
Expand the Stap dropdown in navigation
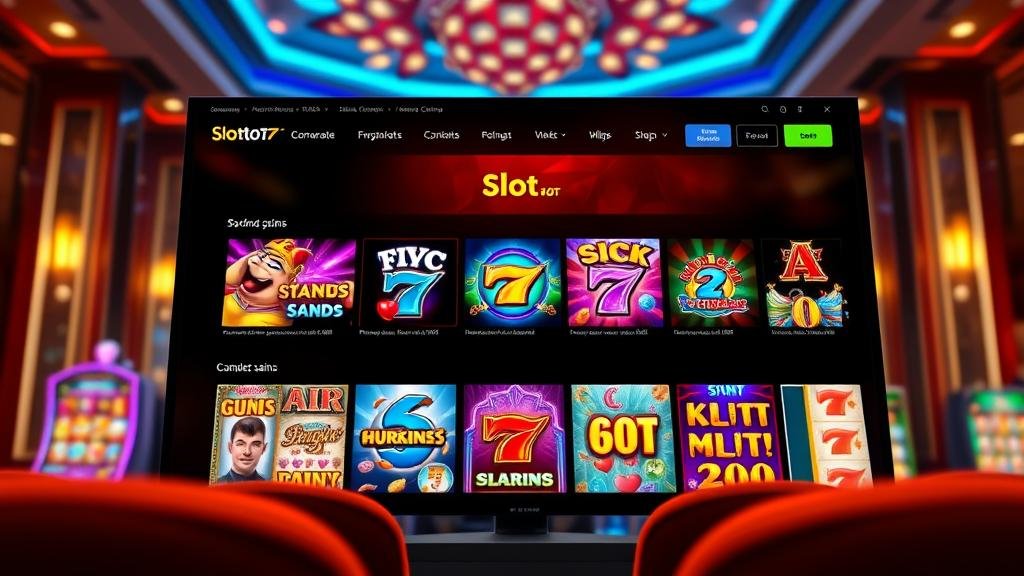651,135
